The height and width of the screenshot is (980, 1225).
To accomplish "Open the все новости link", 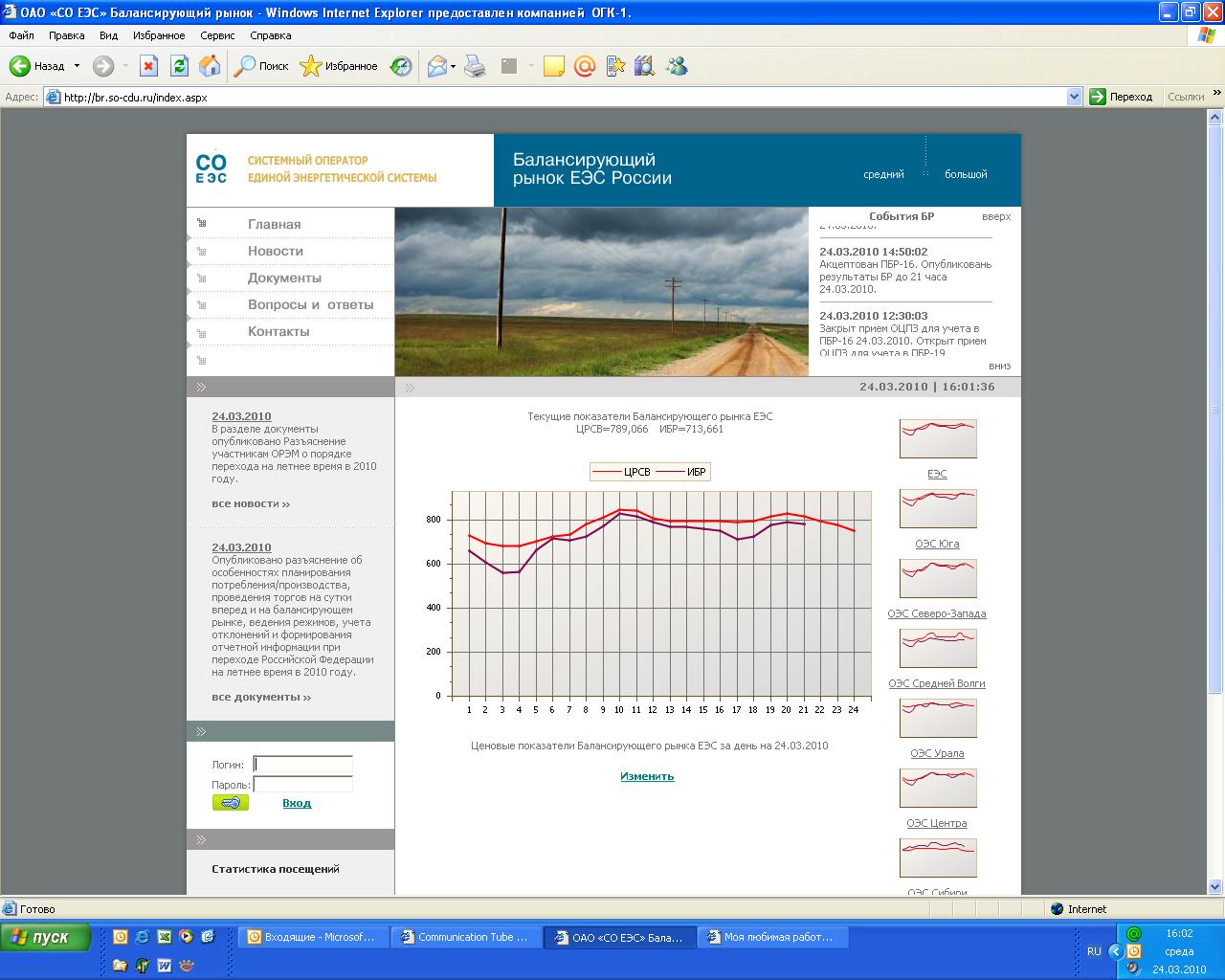I will (x=251, y=503).
